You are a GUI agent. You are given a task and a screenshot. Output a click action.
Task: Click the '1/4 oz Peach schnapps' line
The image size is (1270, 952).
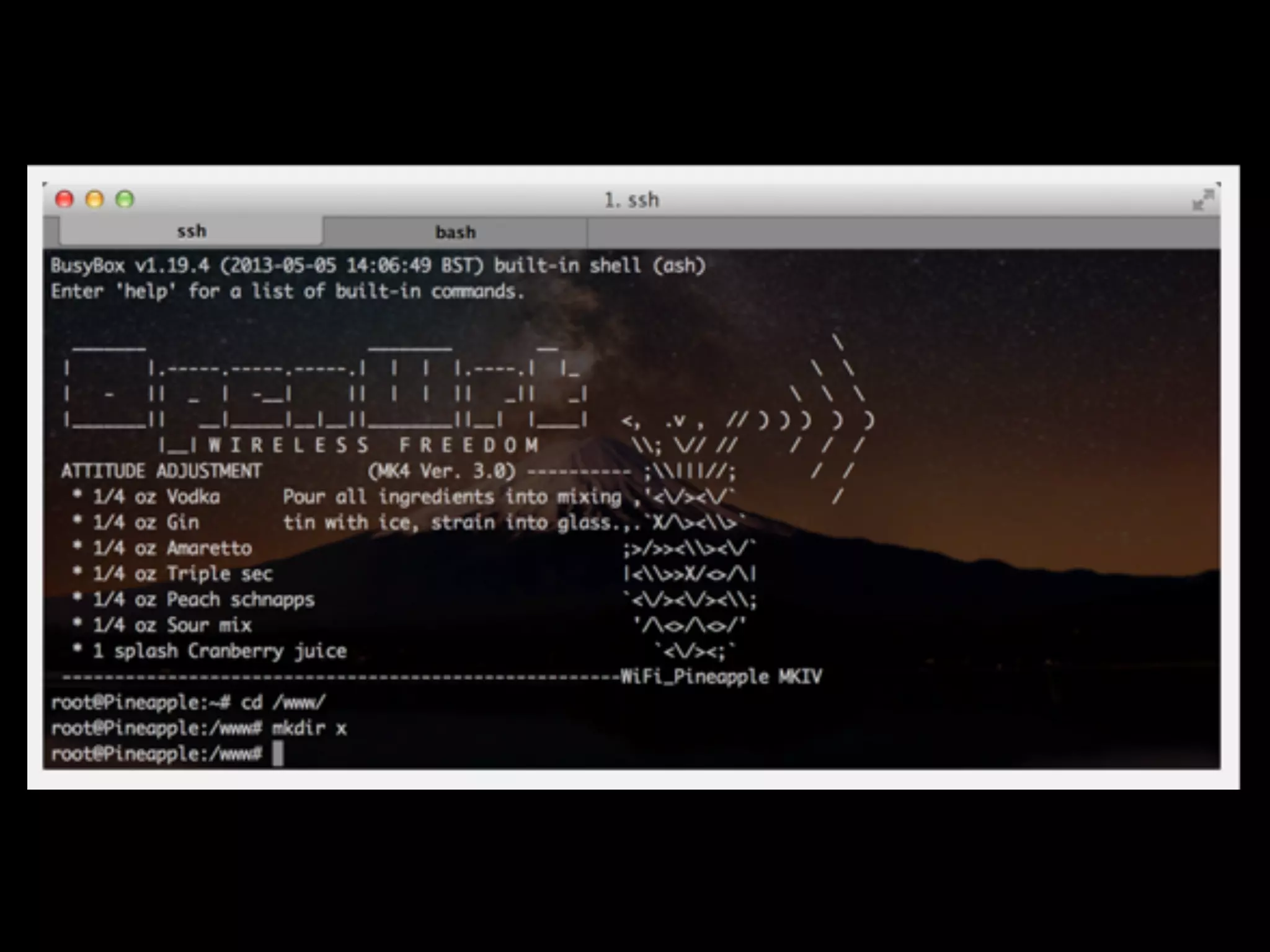[203, 599]
